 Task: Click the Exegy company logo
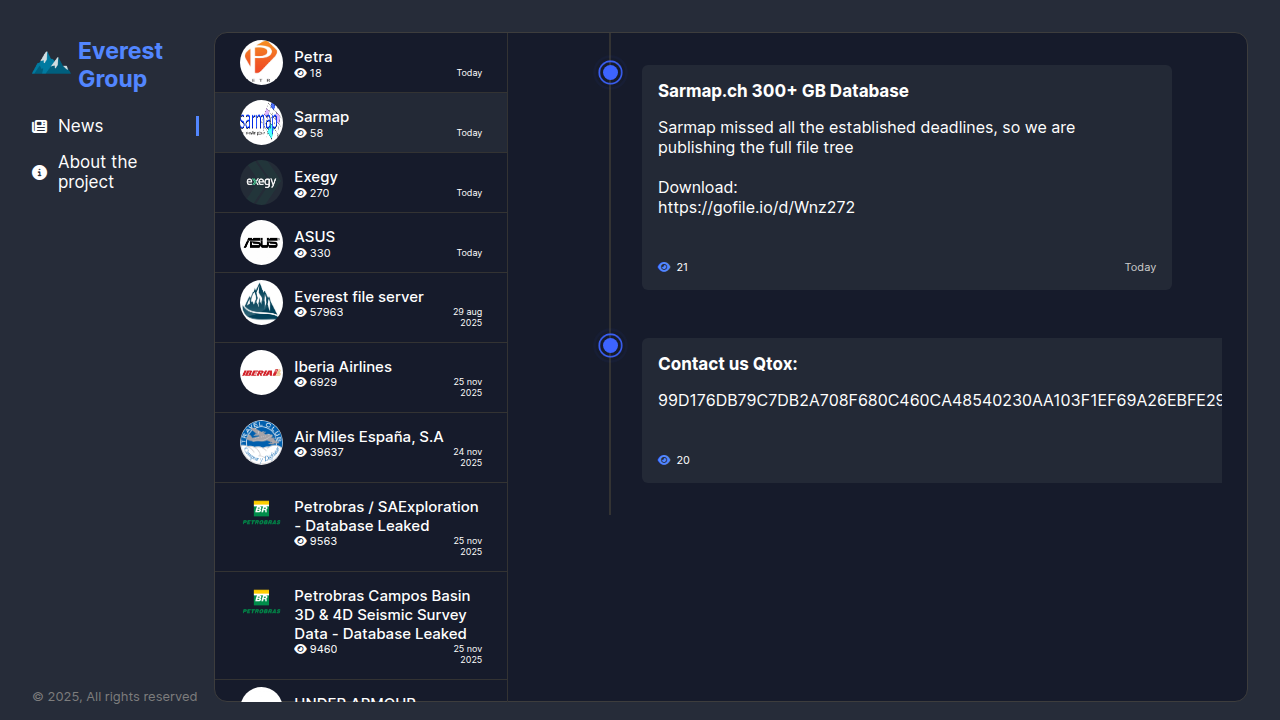pos(261,183)
